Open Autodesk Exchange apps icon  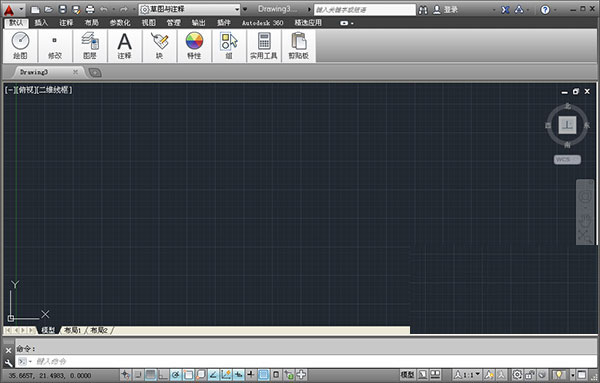[x=505, y=10]
